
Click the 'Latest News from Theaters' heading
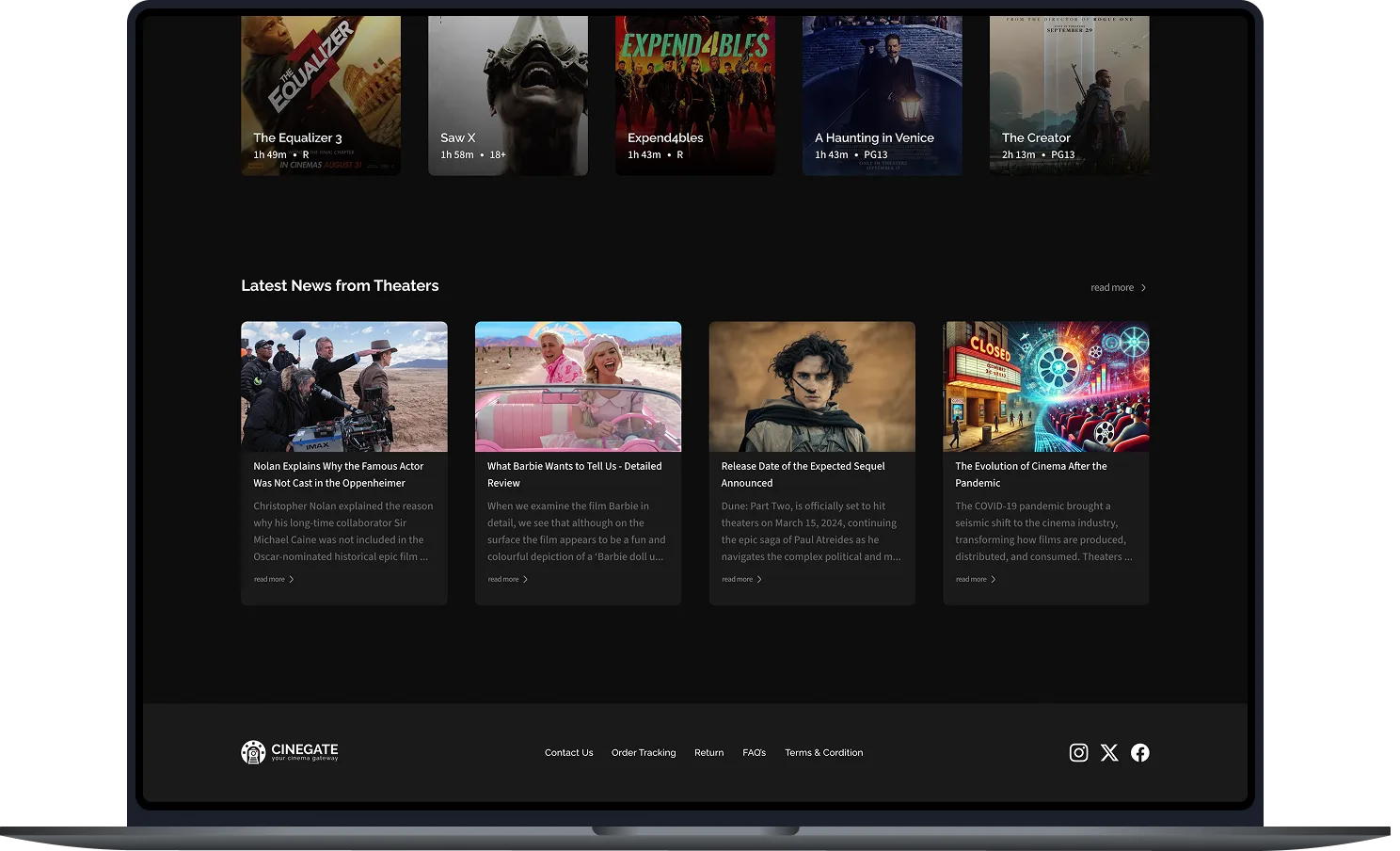[x=340, y=285]
